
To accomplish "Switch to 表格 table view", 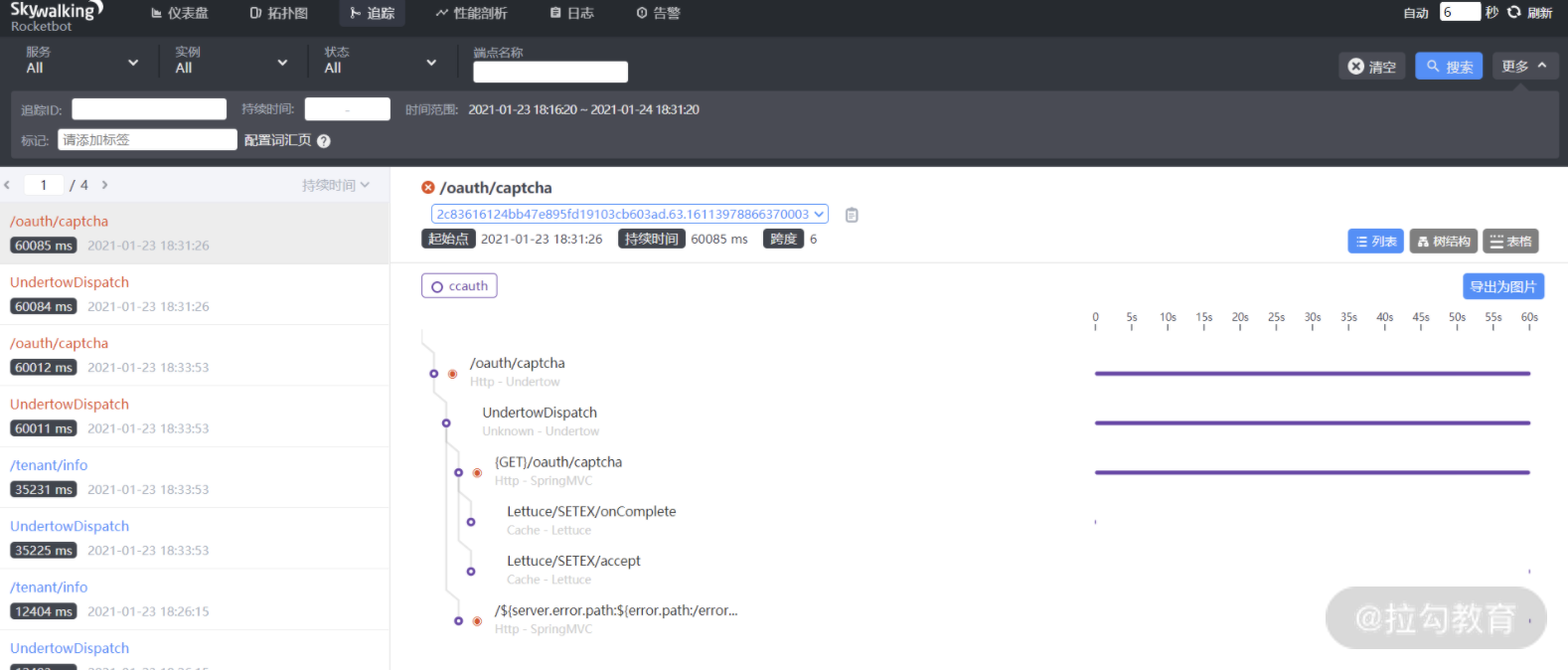I will tap(1510, 242).
